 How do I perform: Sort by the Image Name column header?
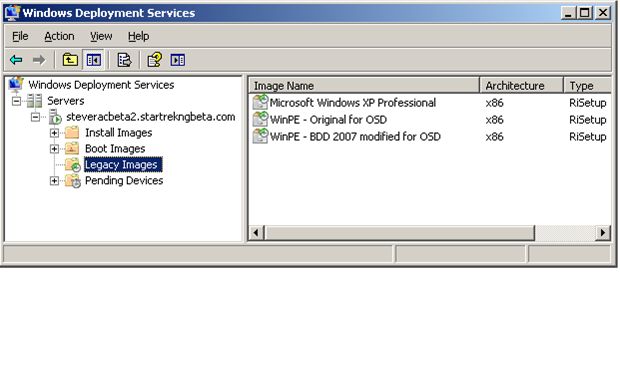coord(364,85)
